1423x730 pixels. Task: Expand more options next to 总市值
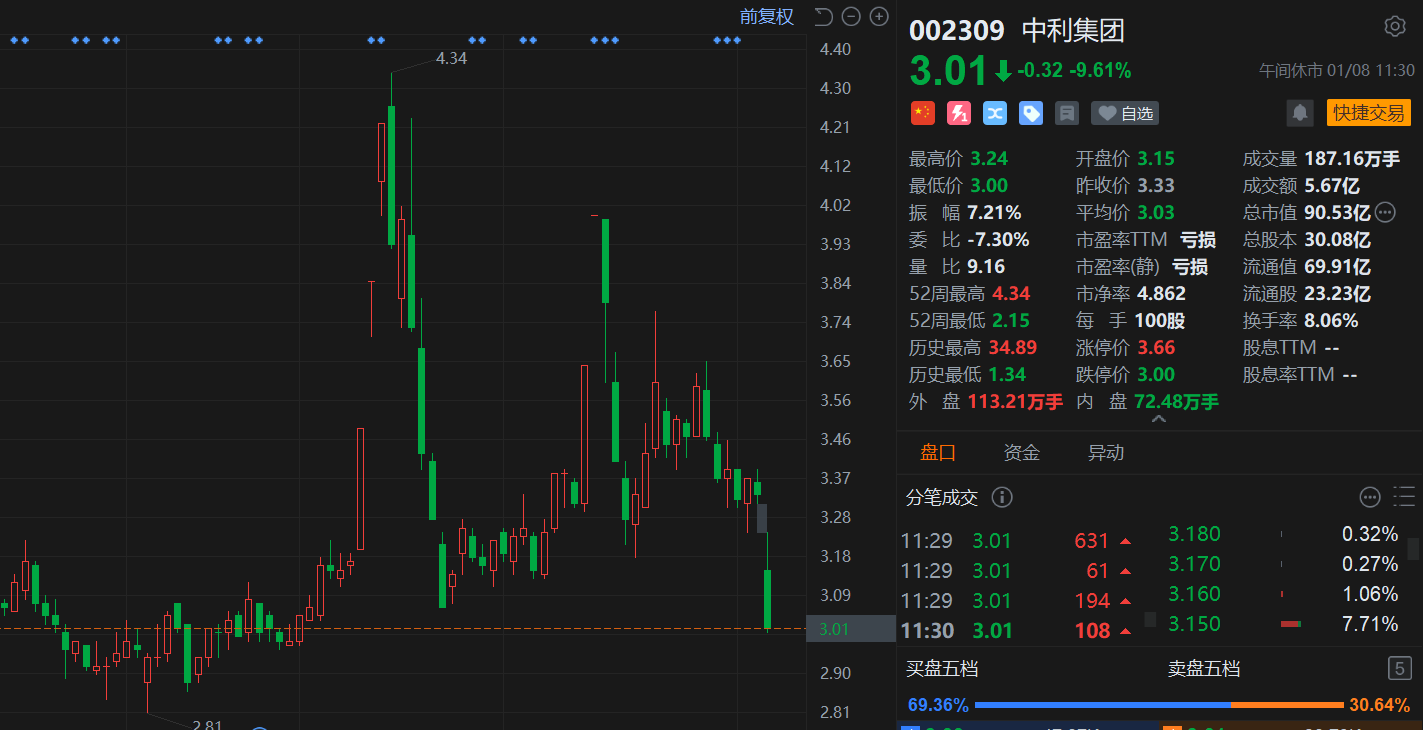point(1385,212)
